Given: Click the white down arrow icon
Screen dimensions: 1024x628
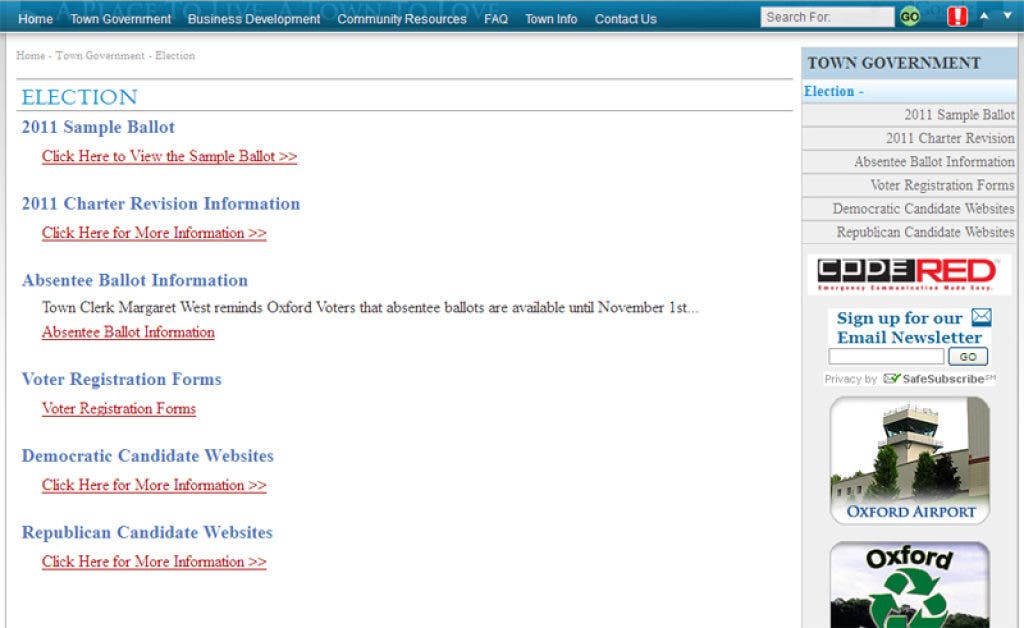Looking at the screenshot, I should pyautogui.click(x=1007, y=16).
